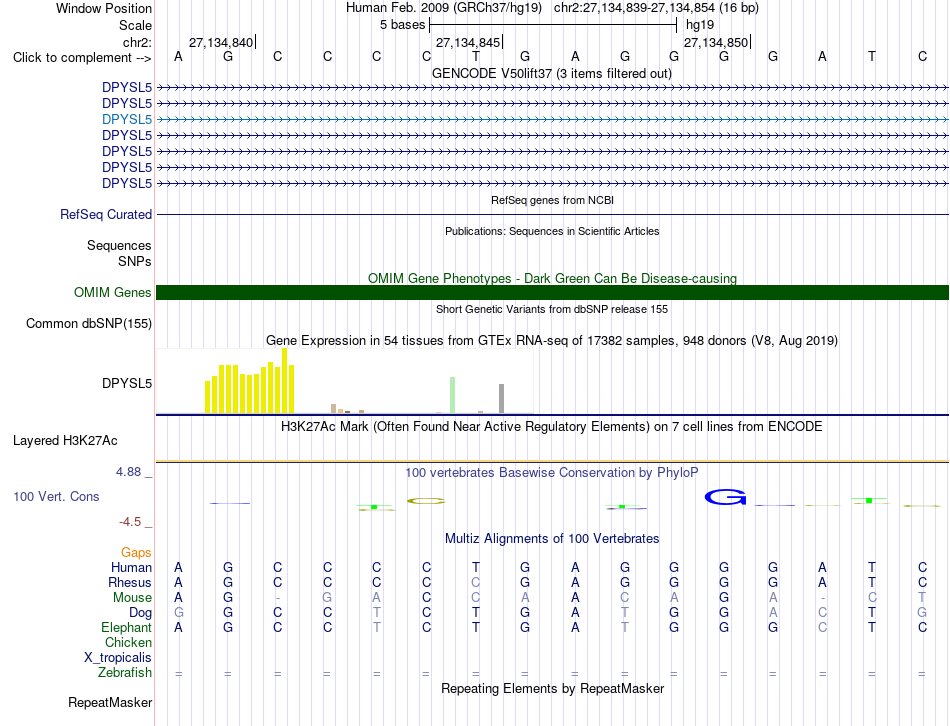950x726 pixels.
Task: Select the Mouse alignment row label
Action: tap(132, 598)
